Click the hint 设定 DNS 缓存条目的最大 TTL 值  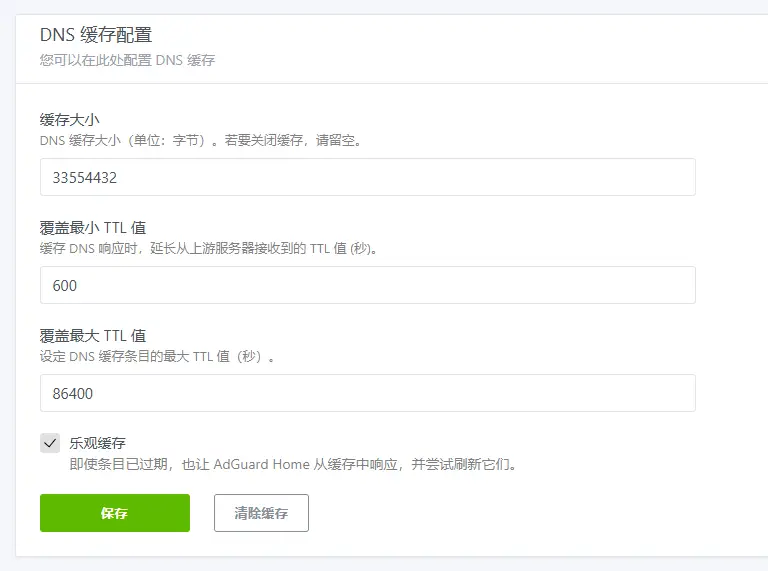(x=157, y=357)
